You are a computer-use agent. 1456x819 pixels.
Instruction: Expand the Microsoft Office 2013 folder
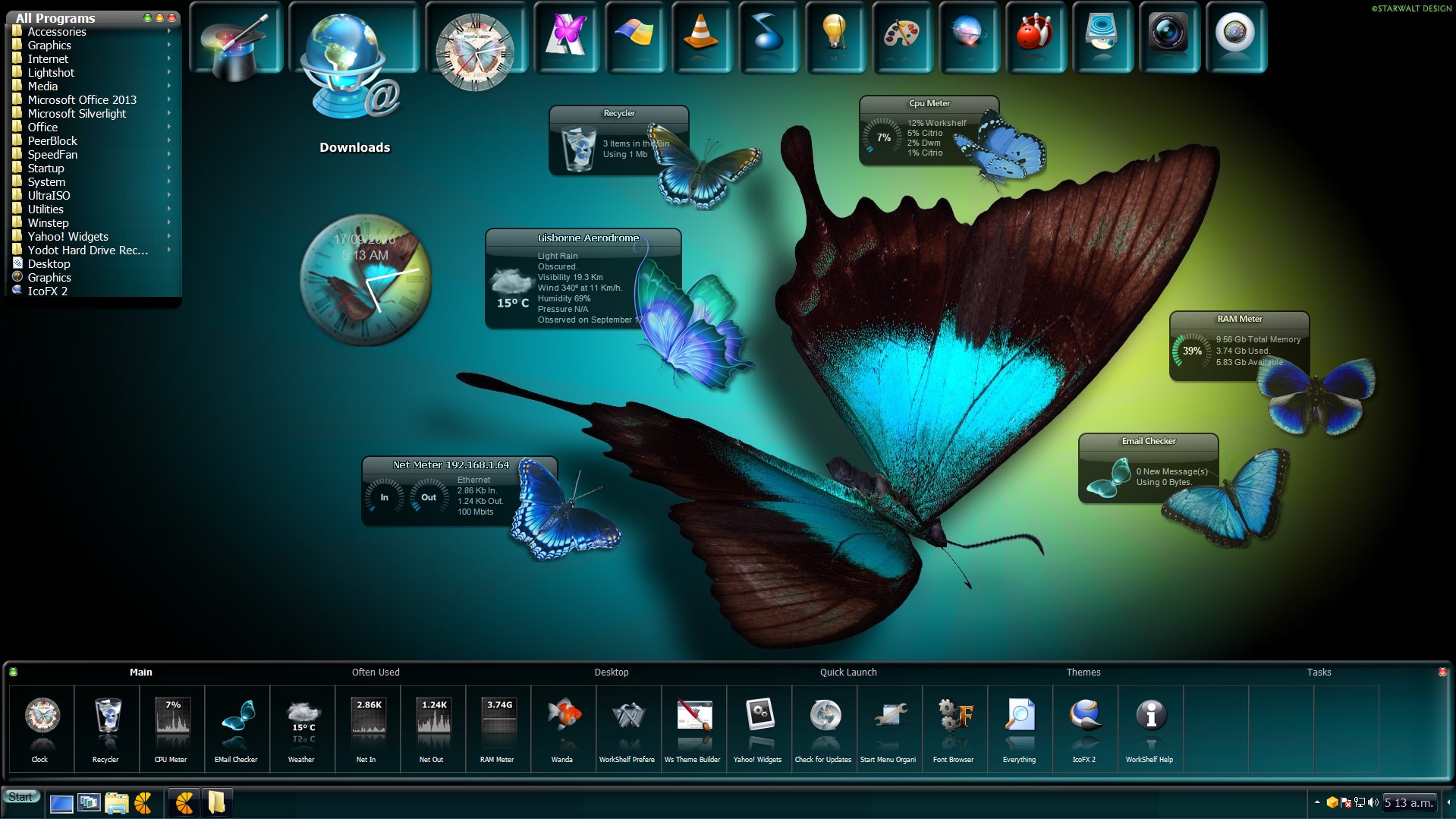[82, 100]
